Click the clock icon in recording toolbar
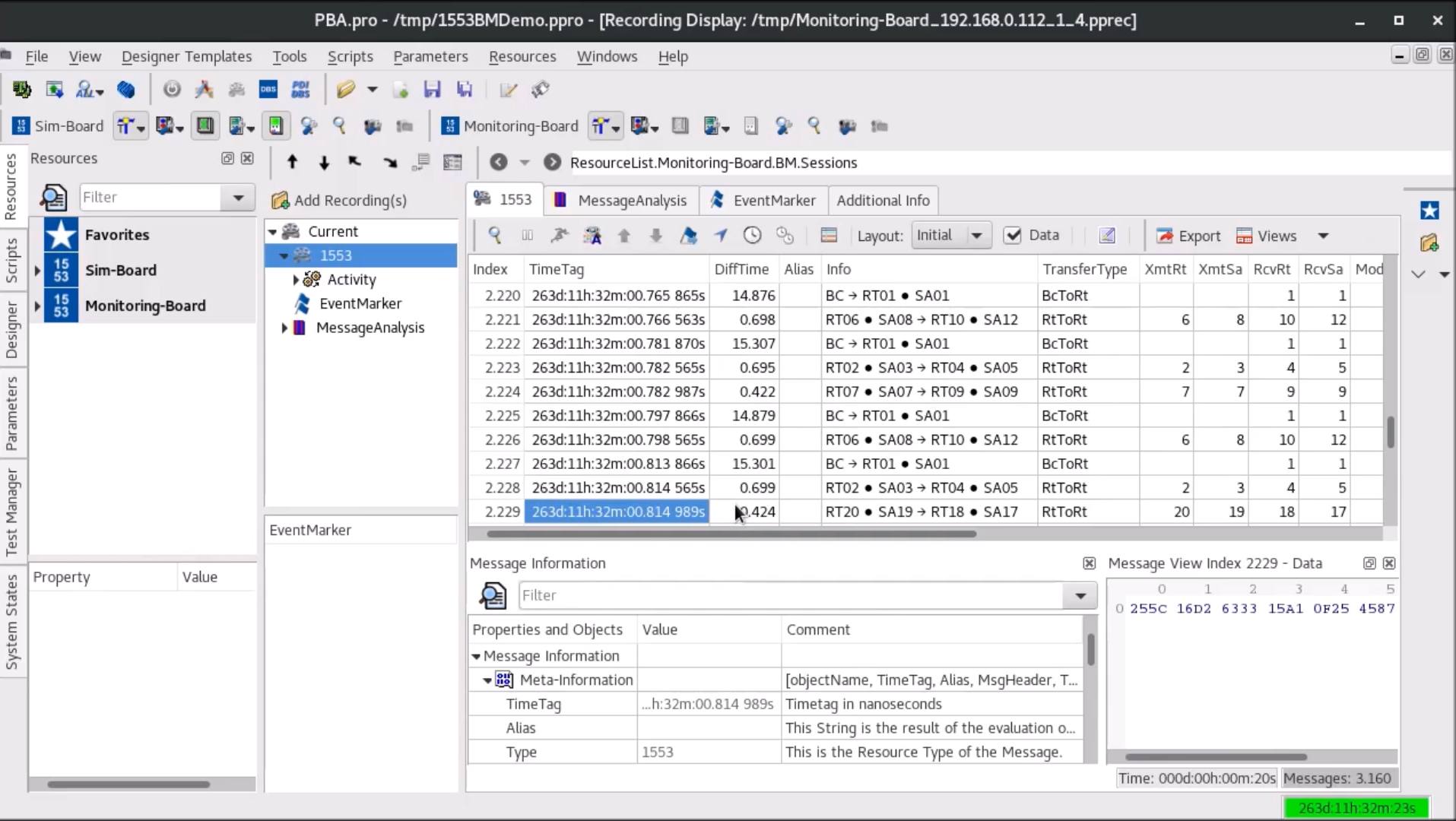Viewport: 1456px width, 821px height. pyautogui.click(x=752, y=236)
